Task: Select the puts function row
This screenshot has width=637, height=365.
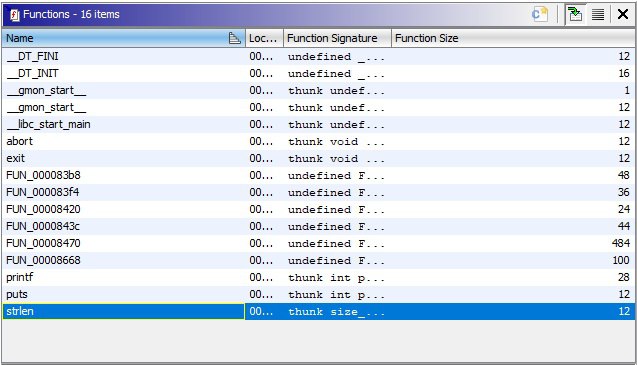Action: pyautogui.click(x=318, y=294)
